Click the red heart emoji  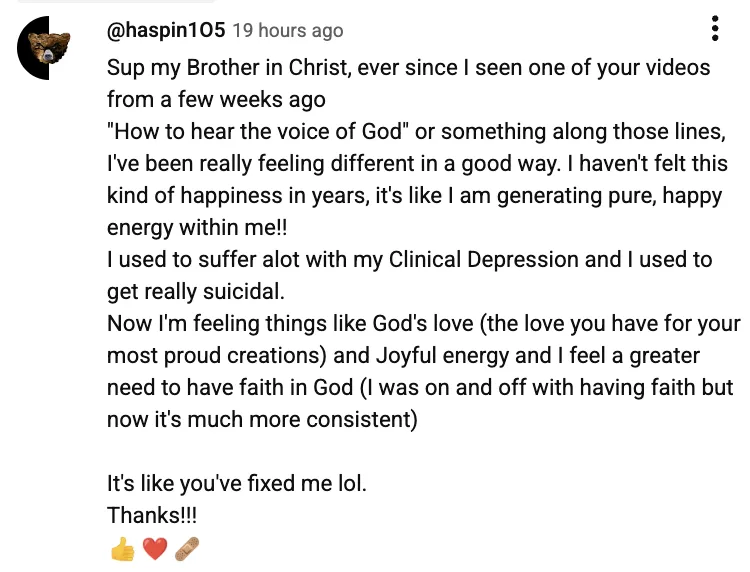tap(155, 549)
